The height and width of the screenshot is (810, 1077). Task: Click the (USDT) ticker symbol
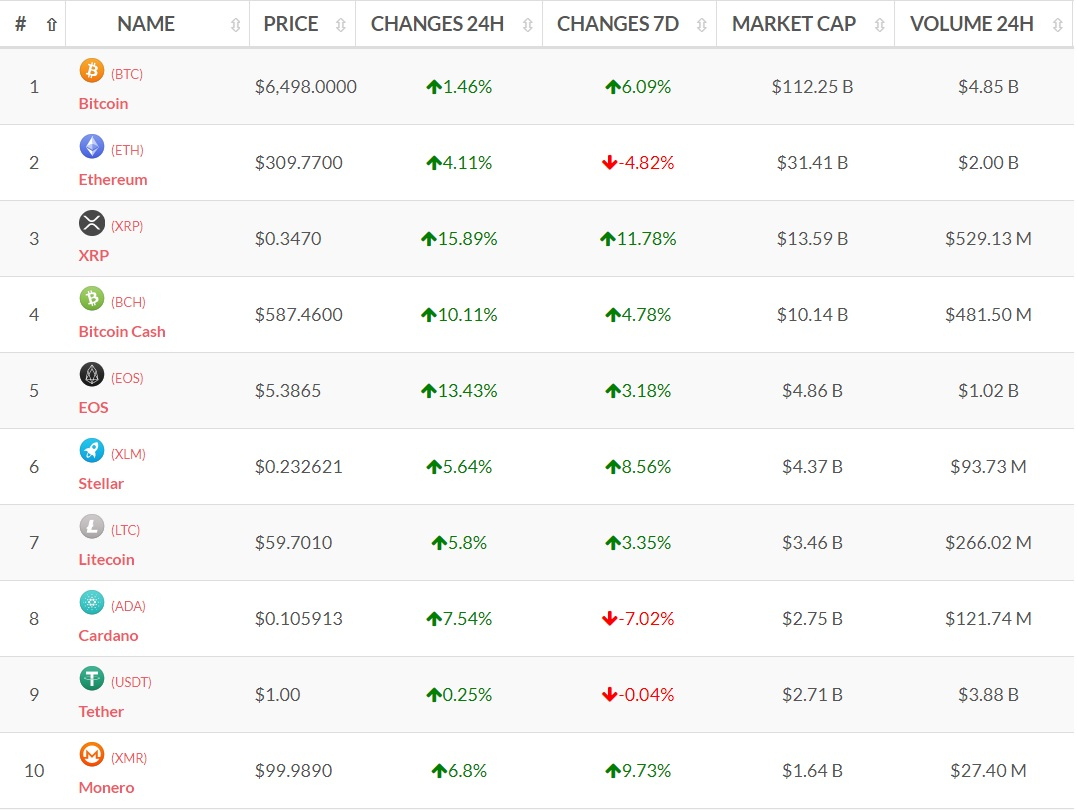click(131, 682)
